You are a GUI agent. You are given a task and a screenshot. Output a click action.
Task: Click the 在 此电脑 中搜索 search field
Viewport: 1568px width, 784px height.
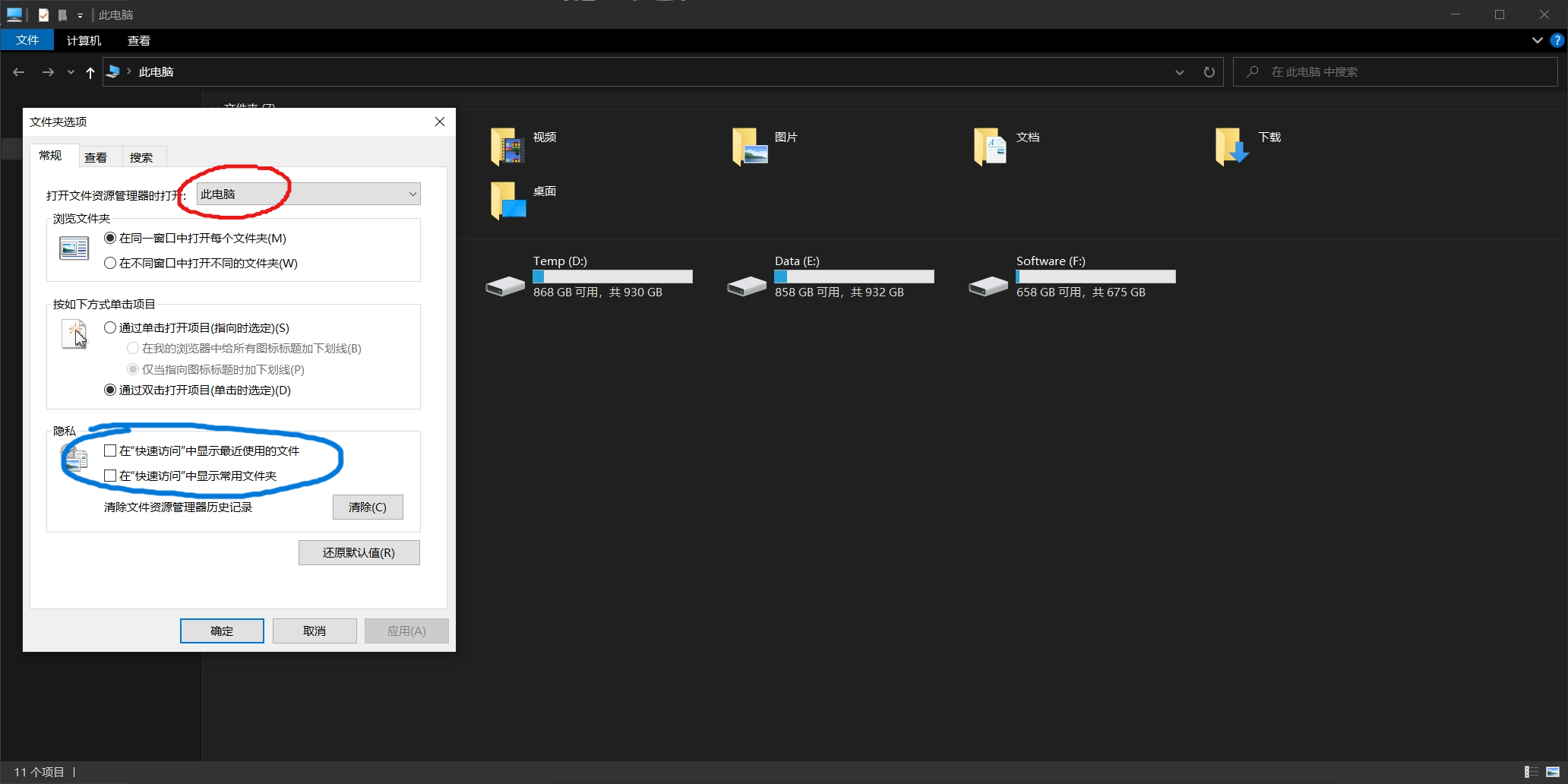tap(1396, 72)
